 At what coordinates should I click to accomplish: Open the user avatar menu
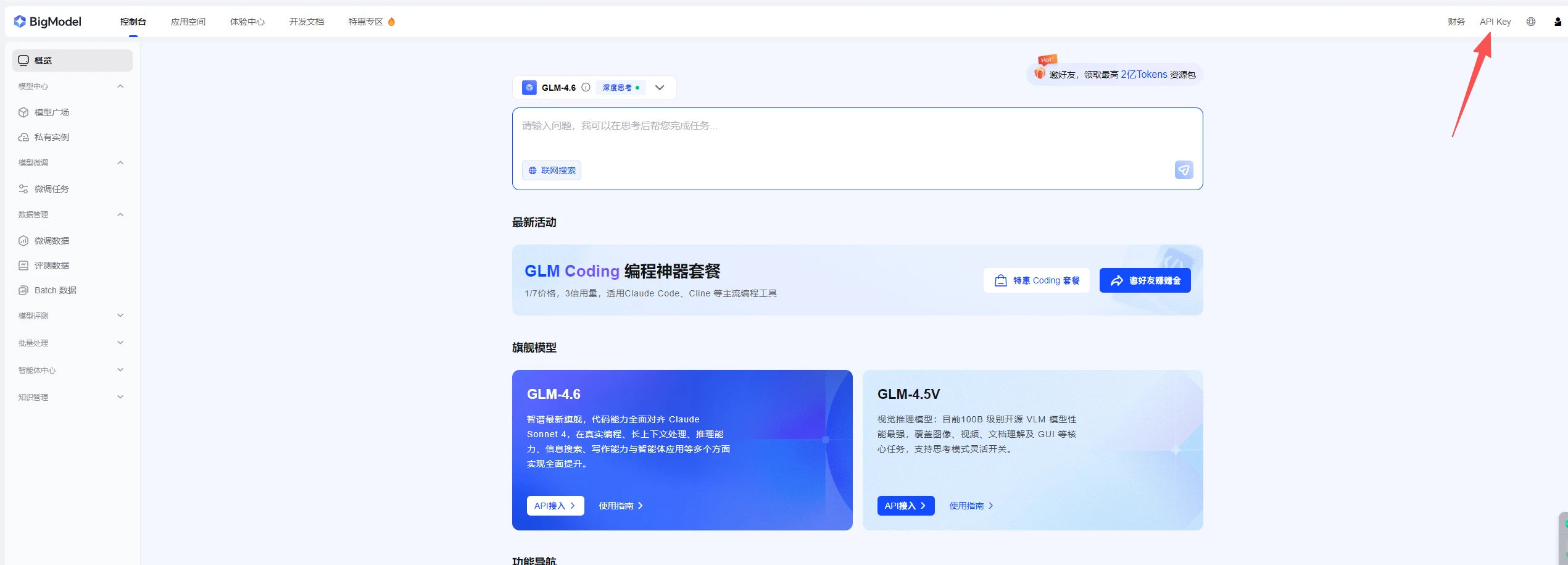click(x=1556, y=21)
